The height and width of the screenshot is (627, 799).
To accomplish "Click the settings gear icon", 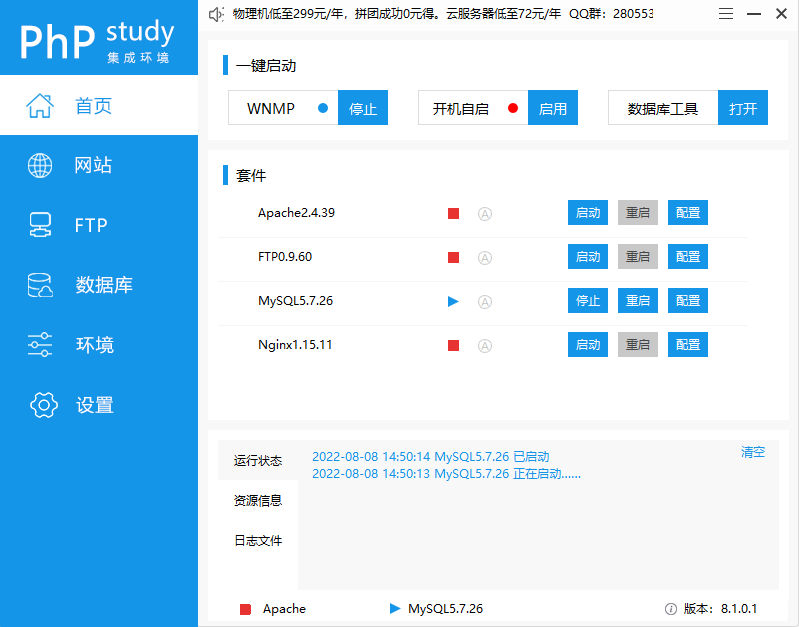I will point(44,405).
